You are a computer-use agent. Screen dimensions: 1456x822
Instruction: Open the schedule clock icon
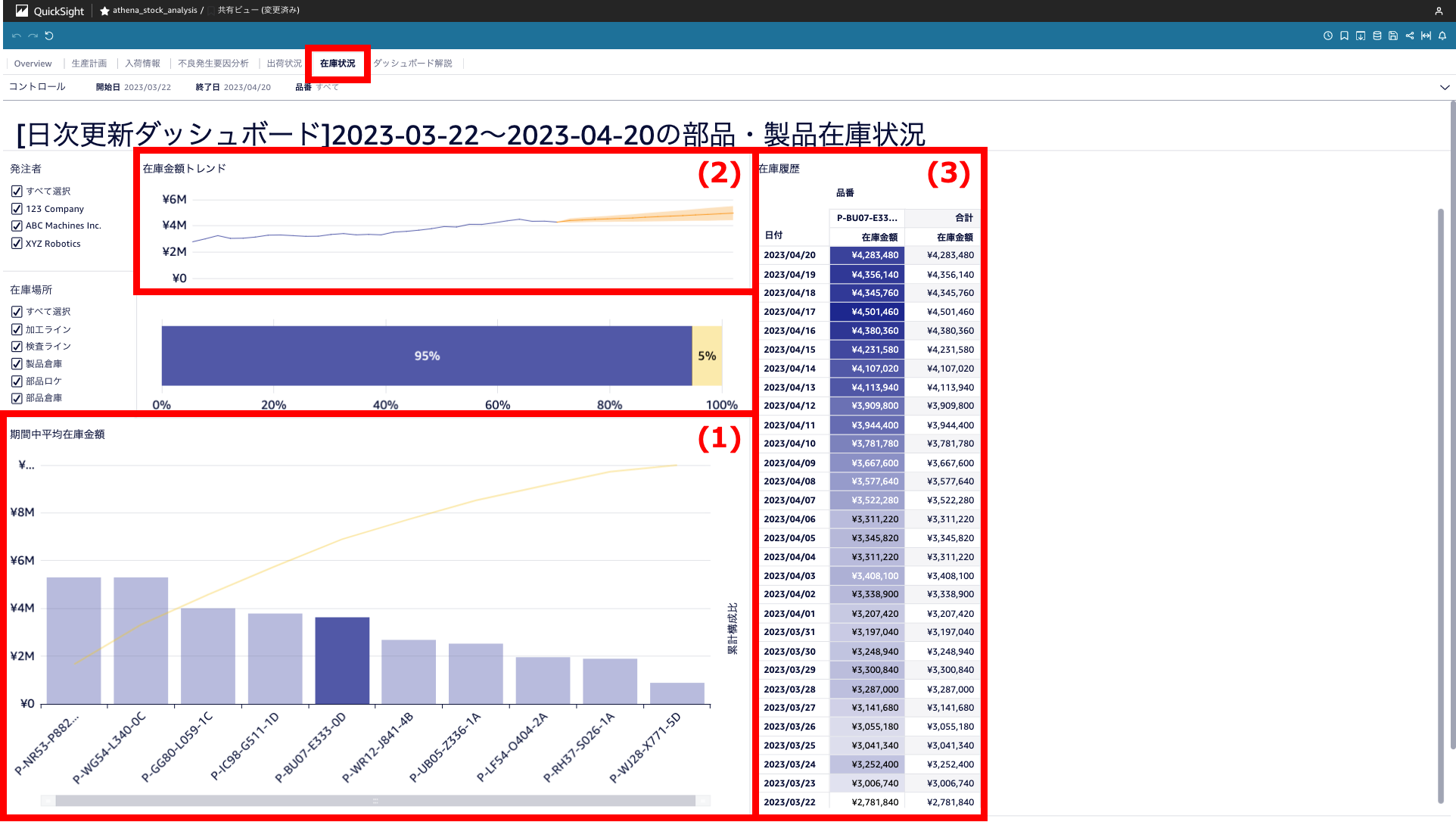point(1327,36)
